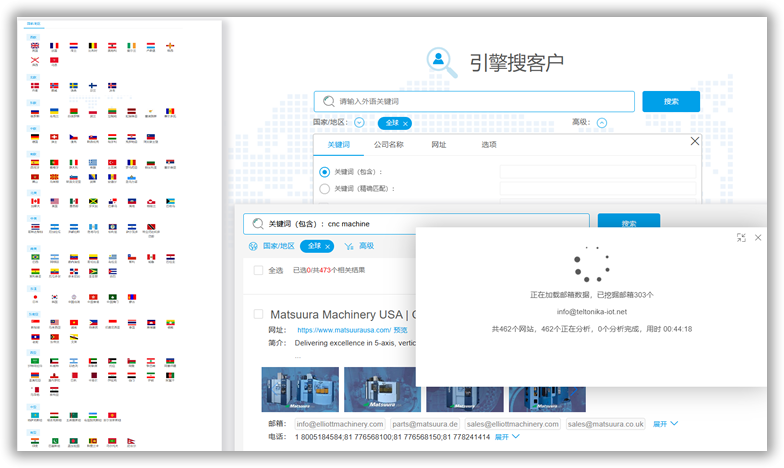This screenshot has width=784, height=468.
Task: Click the sales@matsuura.co.uk email chip
Action: (606, 424)
